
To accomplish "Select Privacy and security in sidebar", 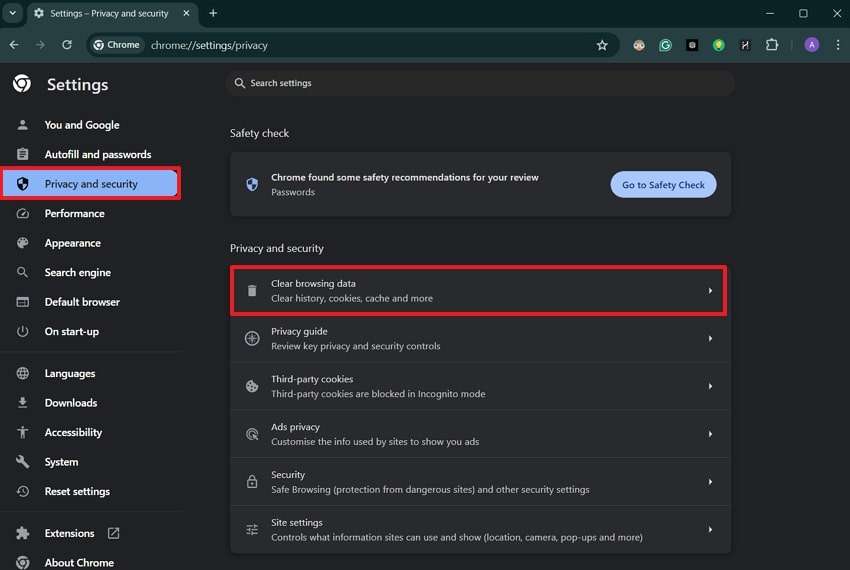I will 91,184.
